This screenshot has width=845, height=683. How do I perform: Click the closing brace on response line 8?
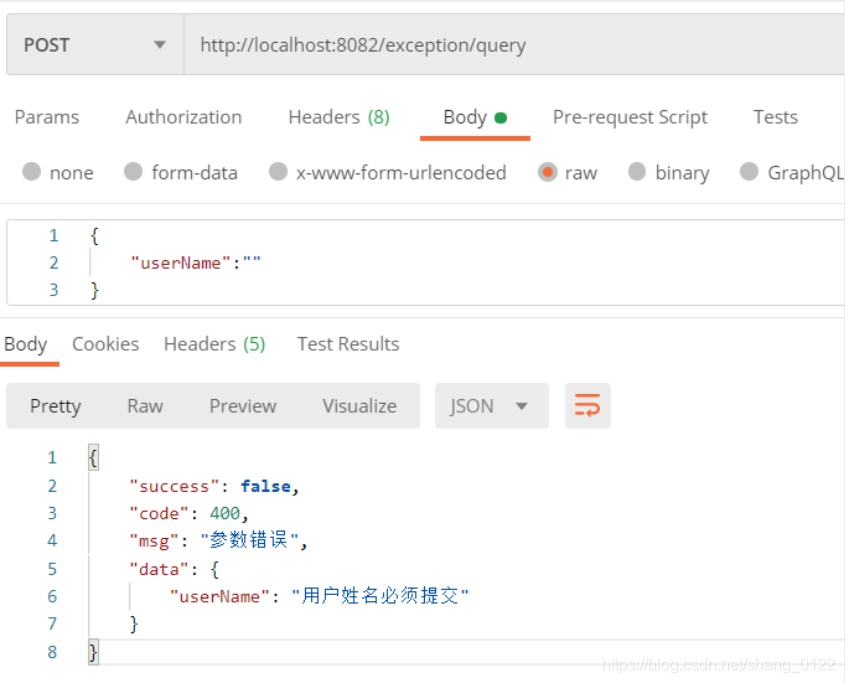click(x=93, y=652)
